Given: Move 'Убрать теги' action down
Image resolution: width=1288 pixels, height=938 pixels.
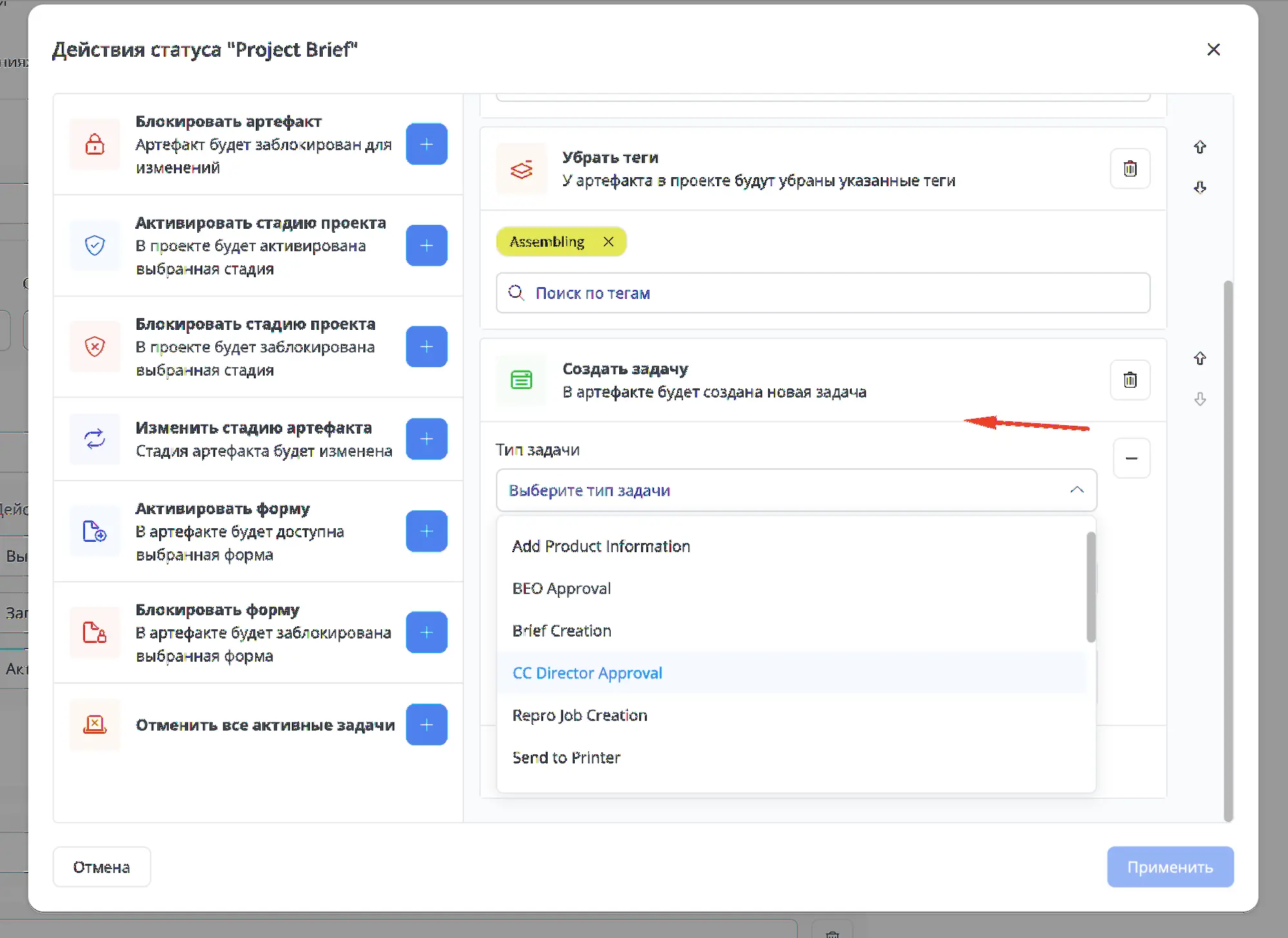Looking at the screenshot, I should (1200, 187).
